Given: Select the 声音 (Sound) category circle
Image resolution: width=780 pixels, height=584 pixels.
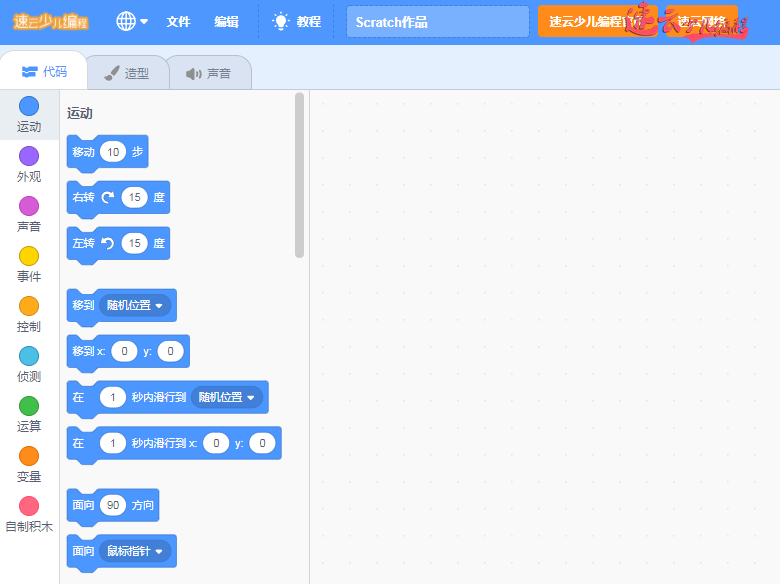Looking at the screenshot, I should [x=29, y=206].
